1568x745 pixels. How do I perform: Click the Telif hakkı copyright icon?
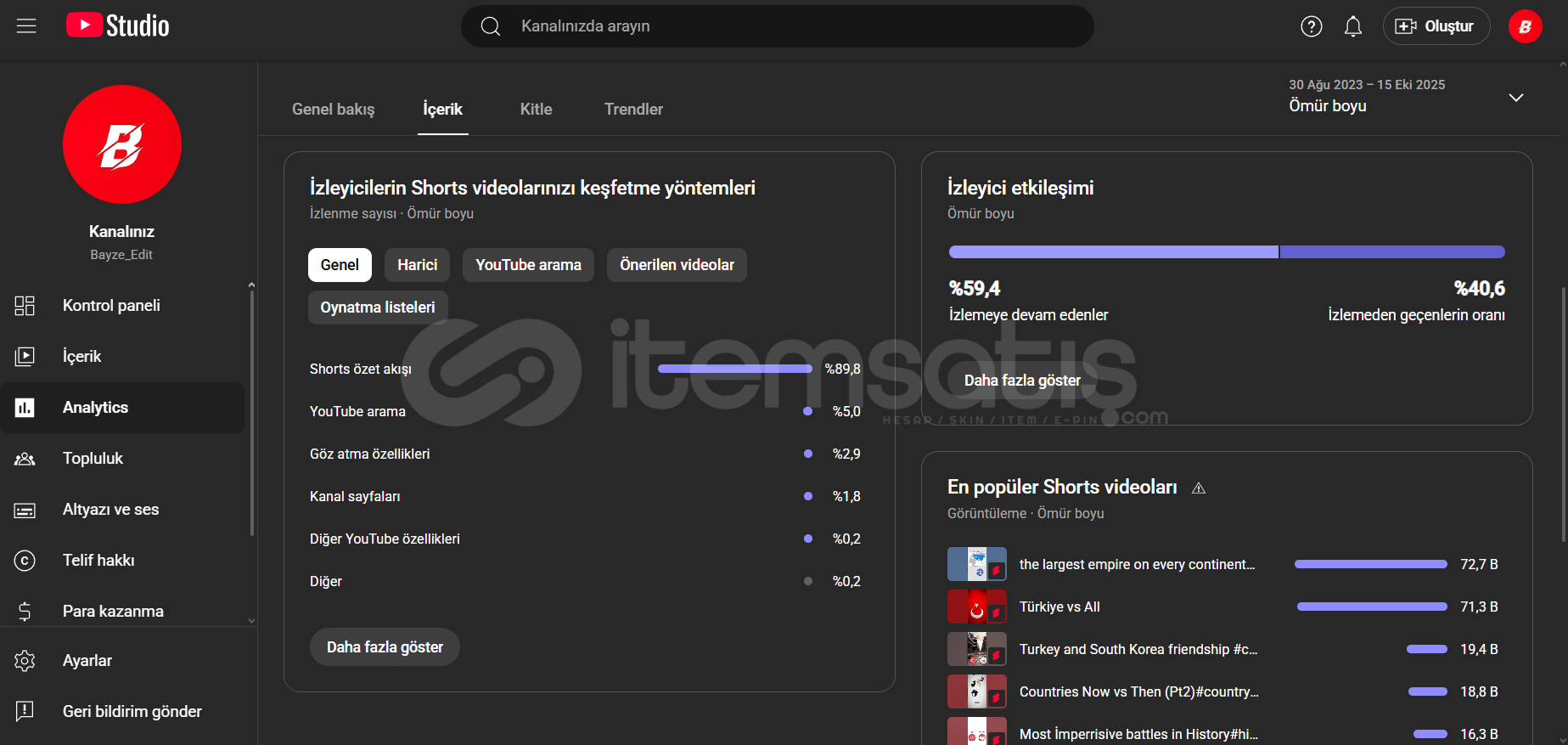click(25, 561)
